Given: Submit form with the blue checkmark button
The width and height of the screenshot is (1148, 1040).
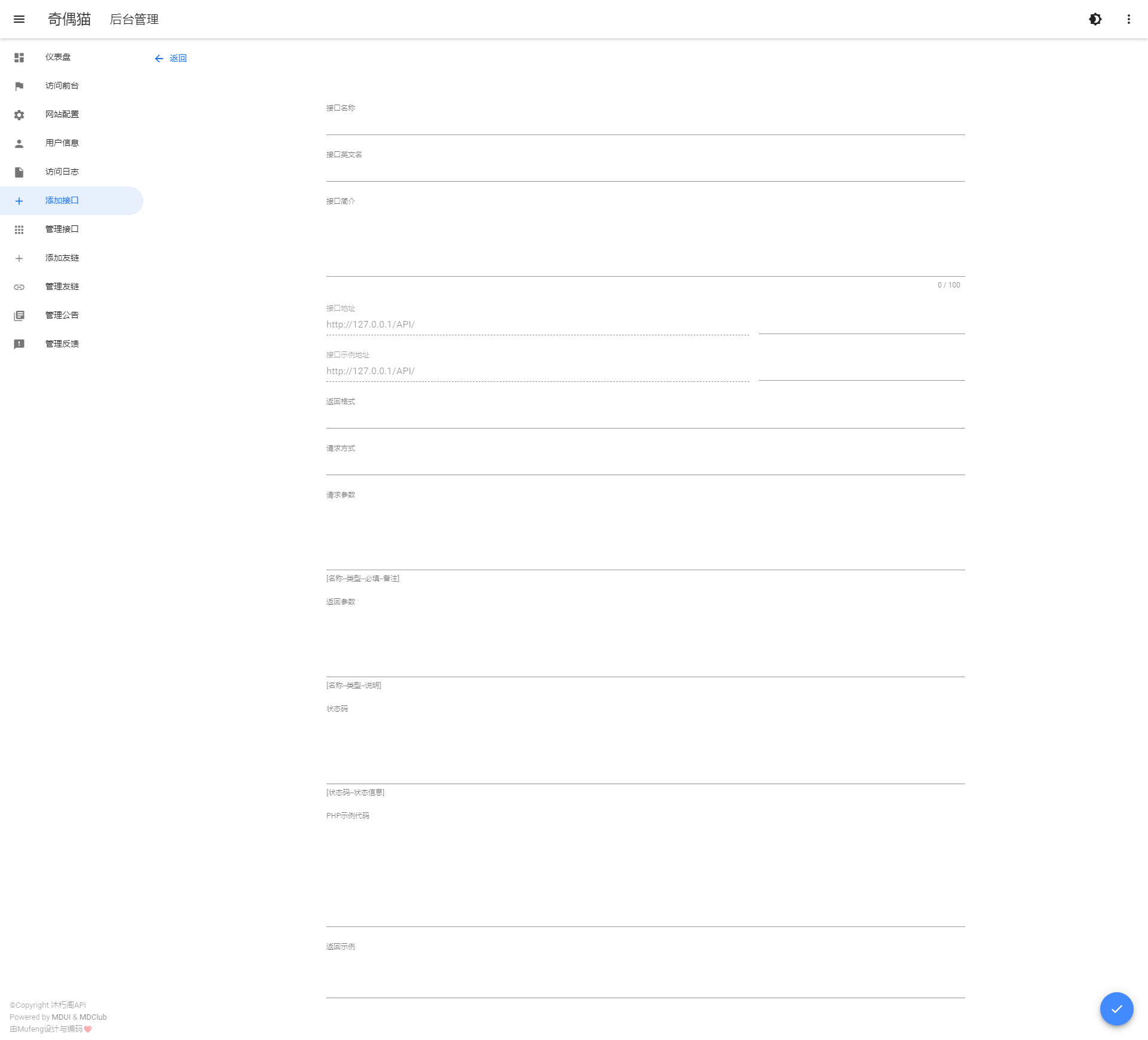Looking at the screenshot, I should pyautogui.click(x=1116, y=1009).
